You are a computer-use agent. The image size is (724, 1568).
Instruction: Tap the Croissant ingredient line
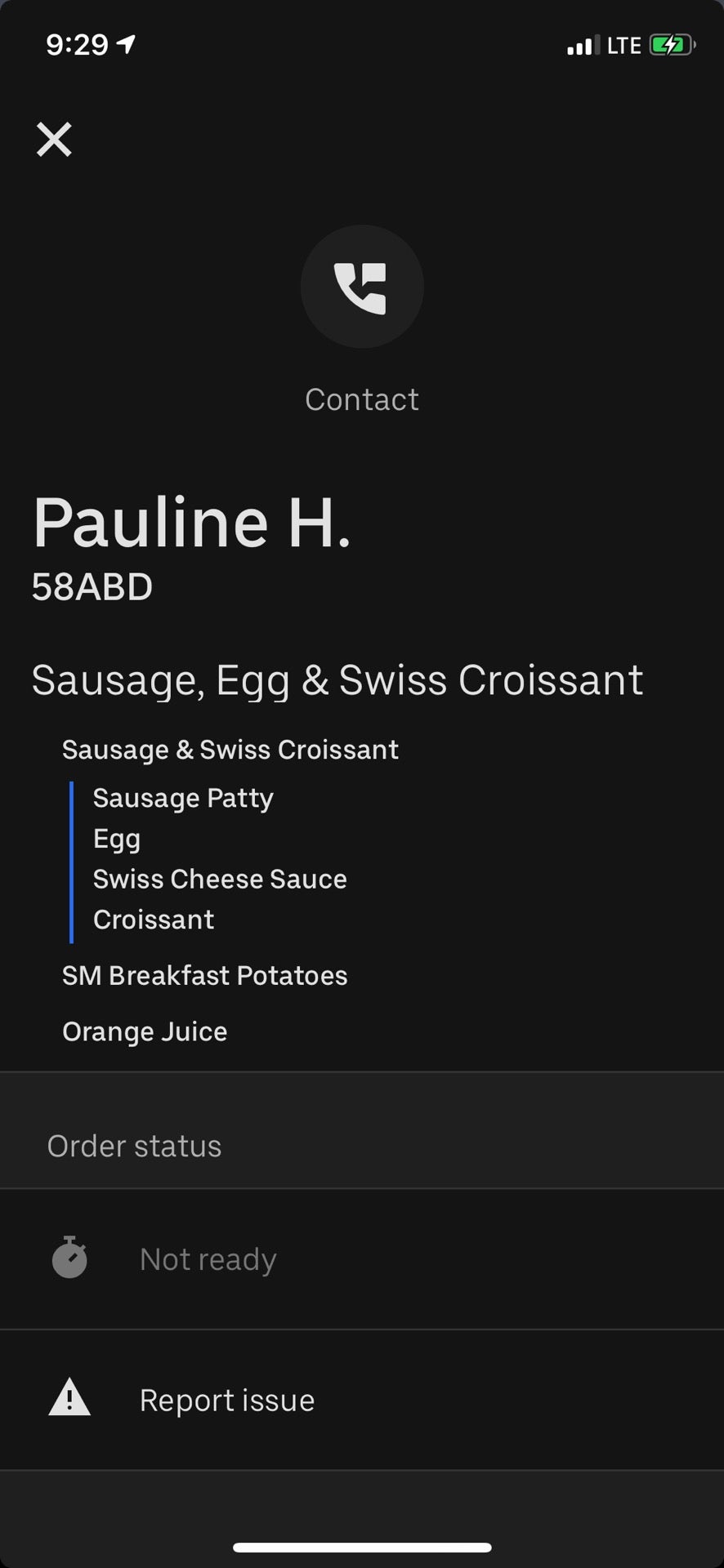tap(154, 920)
